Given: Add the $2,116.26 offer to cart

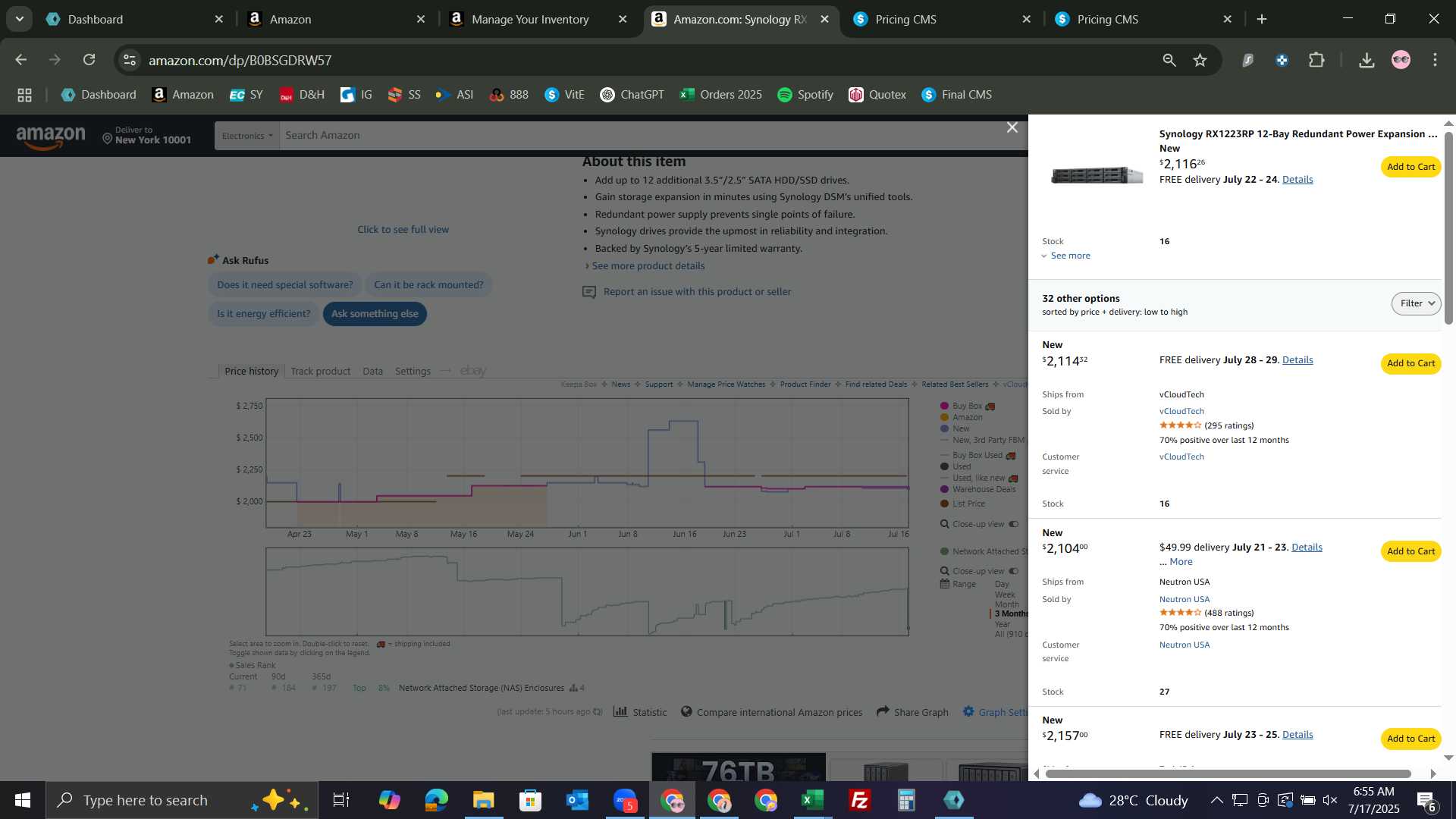Looking at the screenshot, I should point(1410,167).
